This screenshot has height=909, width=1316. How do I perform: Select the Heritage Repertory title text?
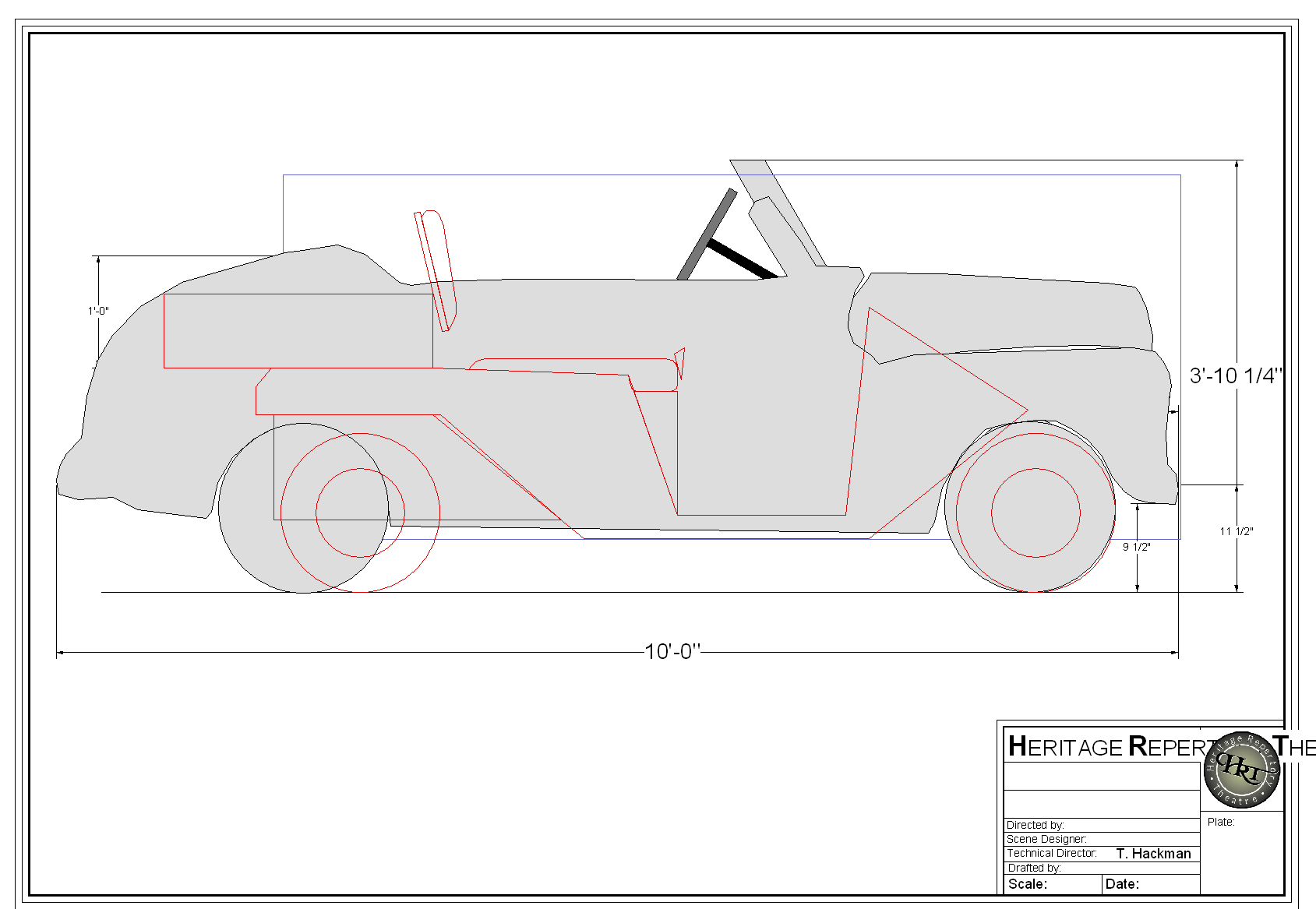[1106, 747]
